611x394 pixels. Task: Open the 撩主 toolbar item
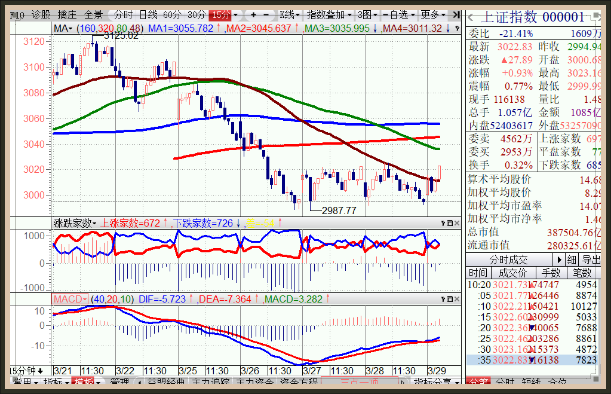coord(67,15)
